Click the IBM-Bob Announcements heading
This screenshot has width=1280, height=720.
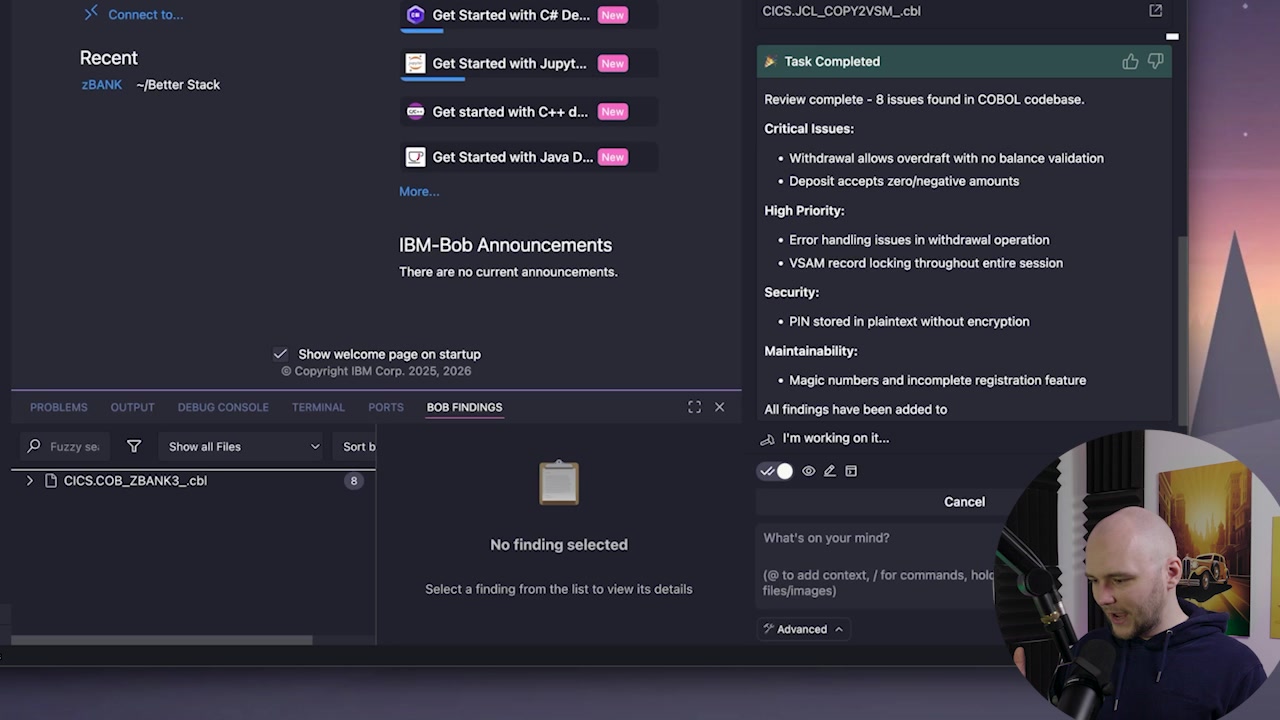pyautogui.click(x=505, y=245)
